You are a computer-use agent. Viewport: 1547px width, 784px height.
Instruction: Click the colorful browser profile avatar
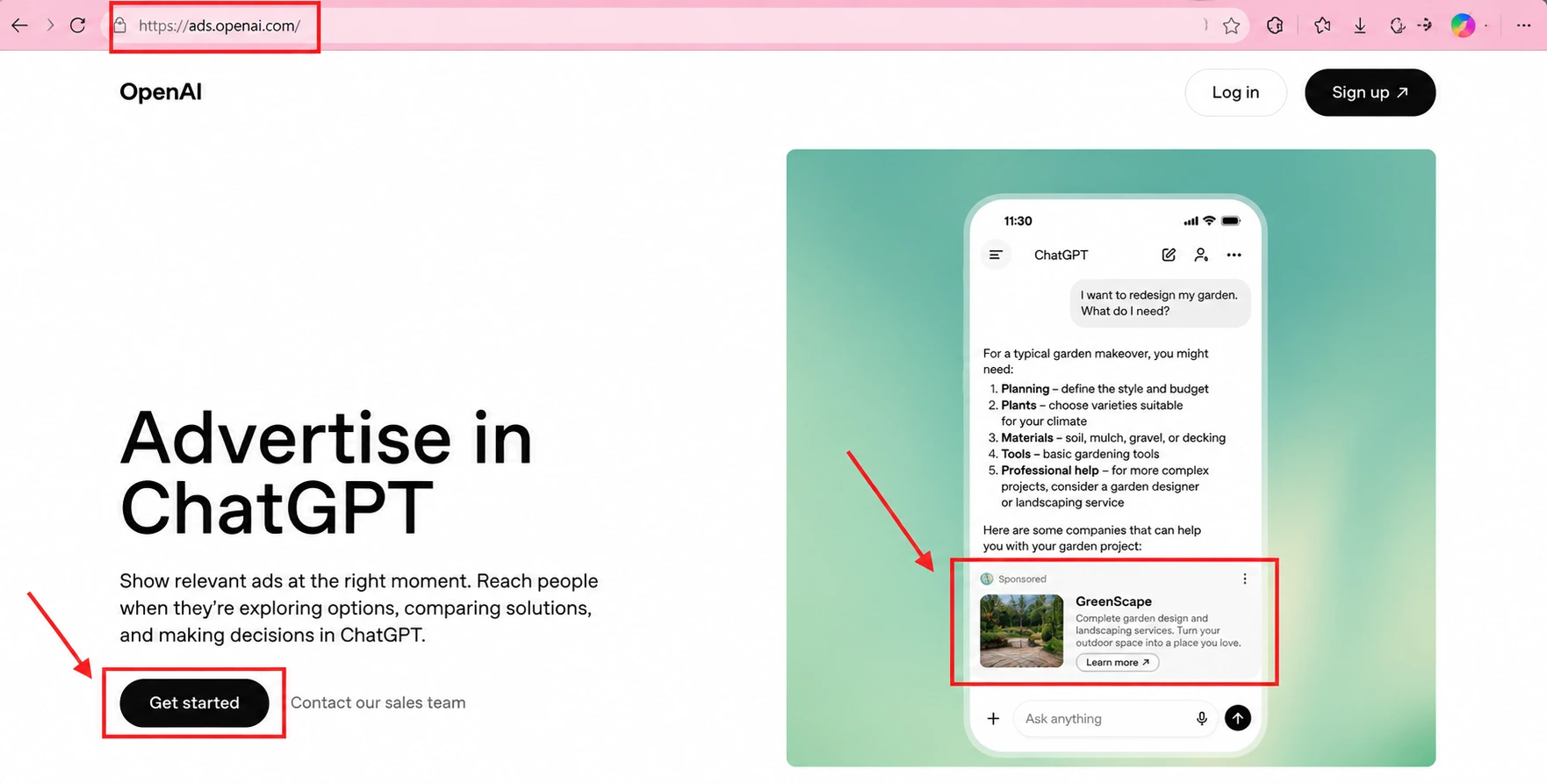[x=1463, y=25]
